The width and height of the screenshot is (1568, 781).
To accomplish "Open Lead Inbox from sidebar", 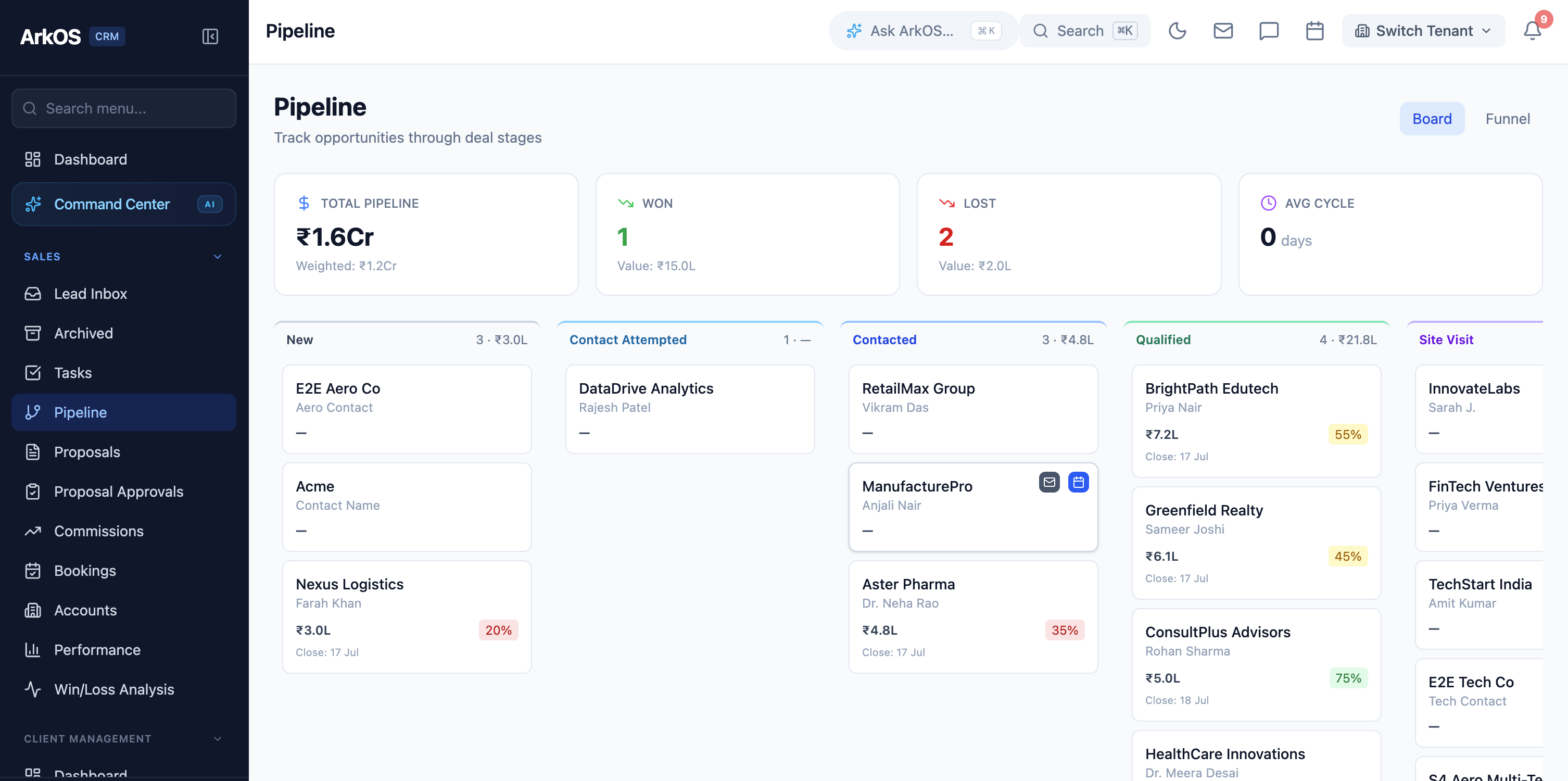I will tap(123, 294).
